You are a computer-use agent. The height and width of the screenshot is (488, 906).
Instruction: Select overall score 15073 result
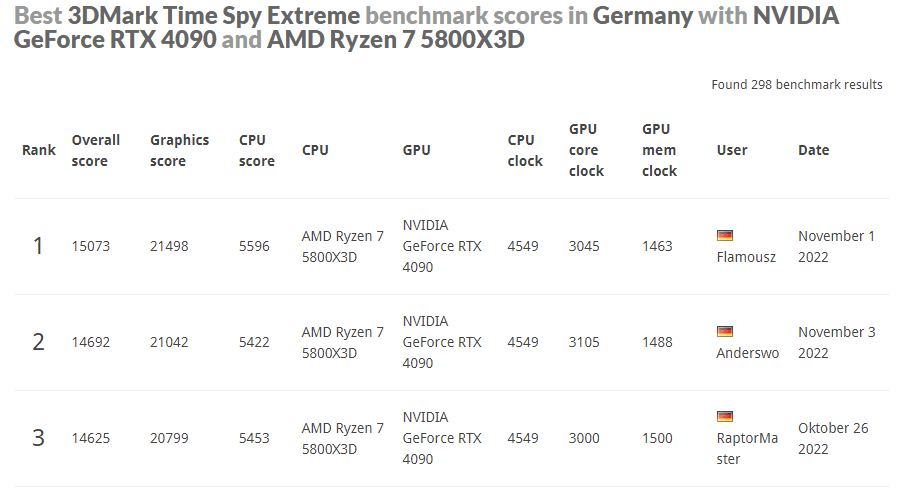[x=91, y=246]
